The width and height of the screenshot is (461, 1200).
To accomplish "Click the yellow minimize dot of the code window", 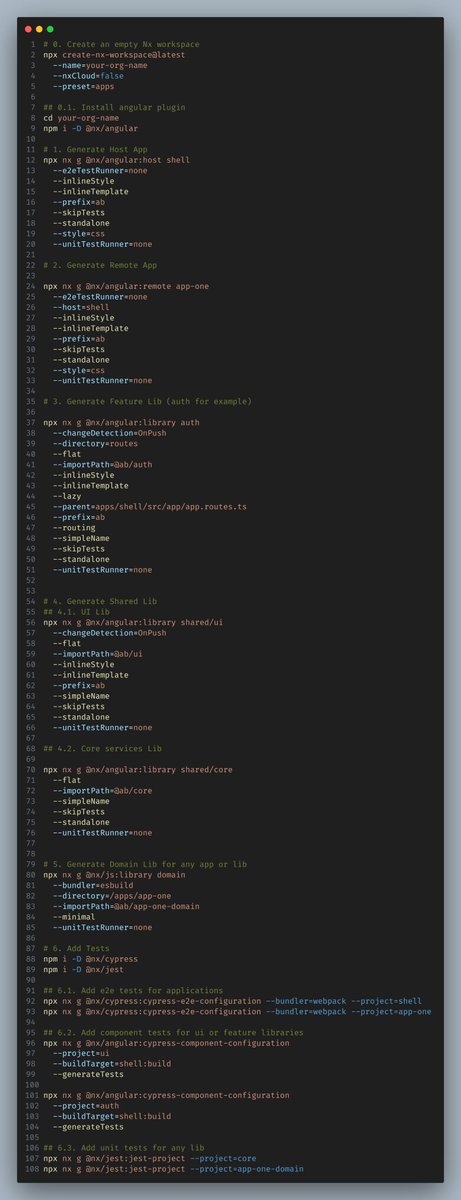I will point(38,29).
